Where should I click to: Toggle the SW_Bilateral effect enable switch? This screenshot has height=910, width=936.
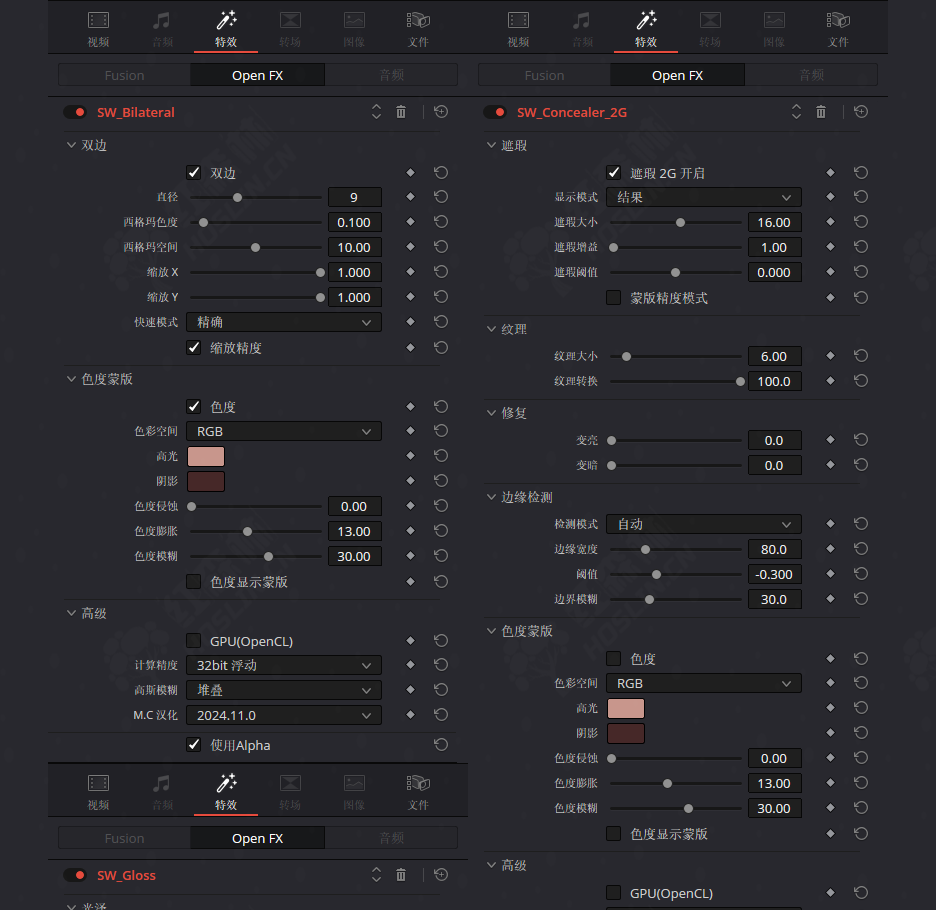point(75,112)
